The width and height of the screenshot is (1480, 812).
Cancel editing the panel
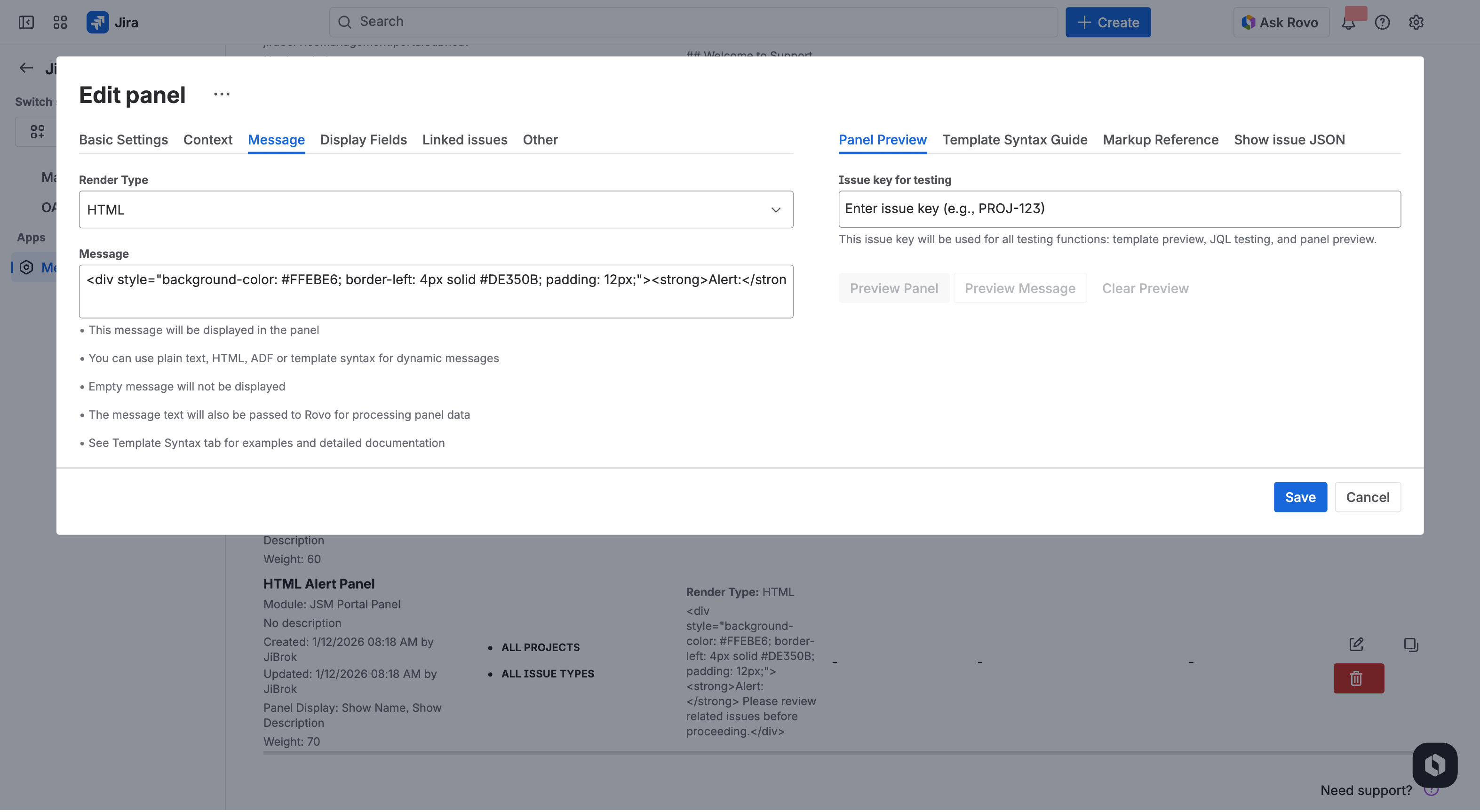pyautogui.click(x=1368, y=496)
